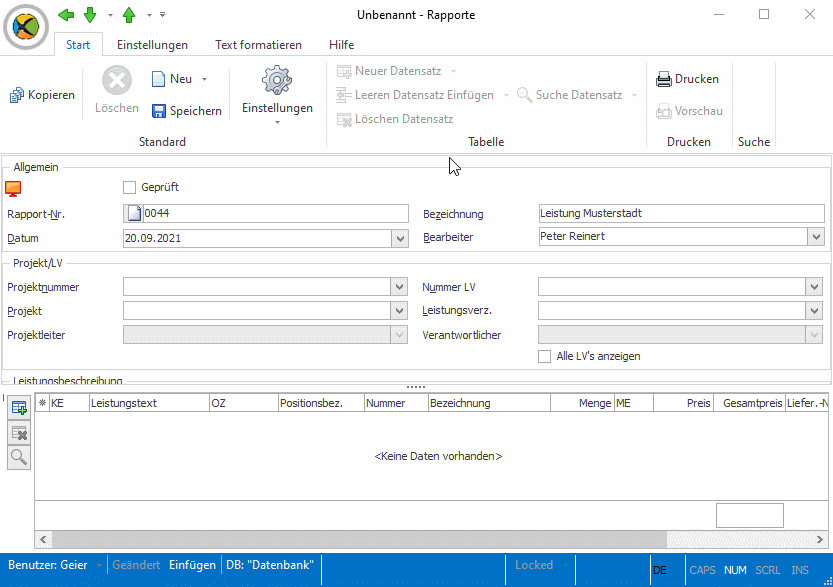
Task: Click Neuer Datensatz in Tabelle group
Action: pyautogui.click(x=389, y=71)
